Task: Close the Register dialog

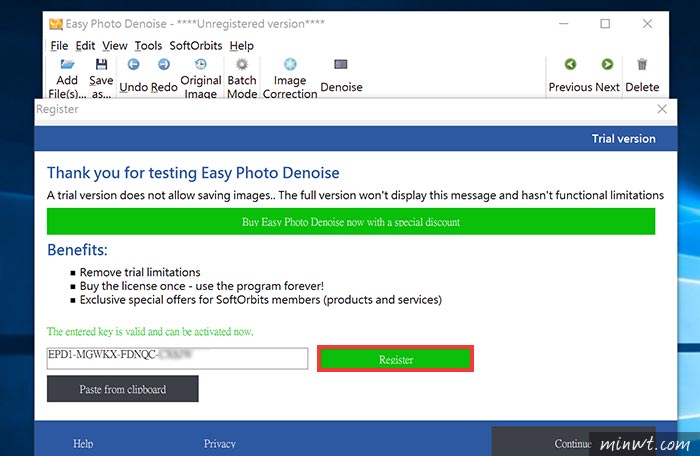Action: coord(662,109)
